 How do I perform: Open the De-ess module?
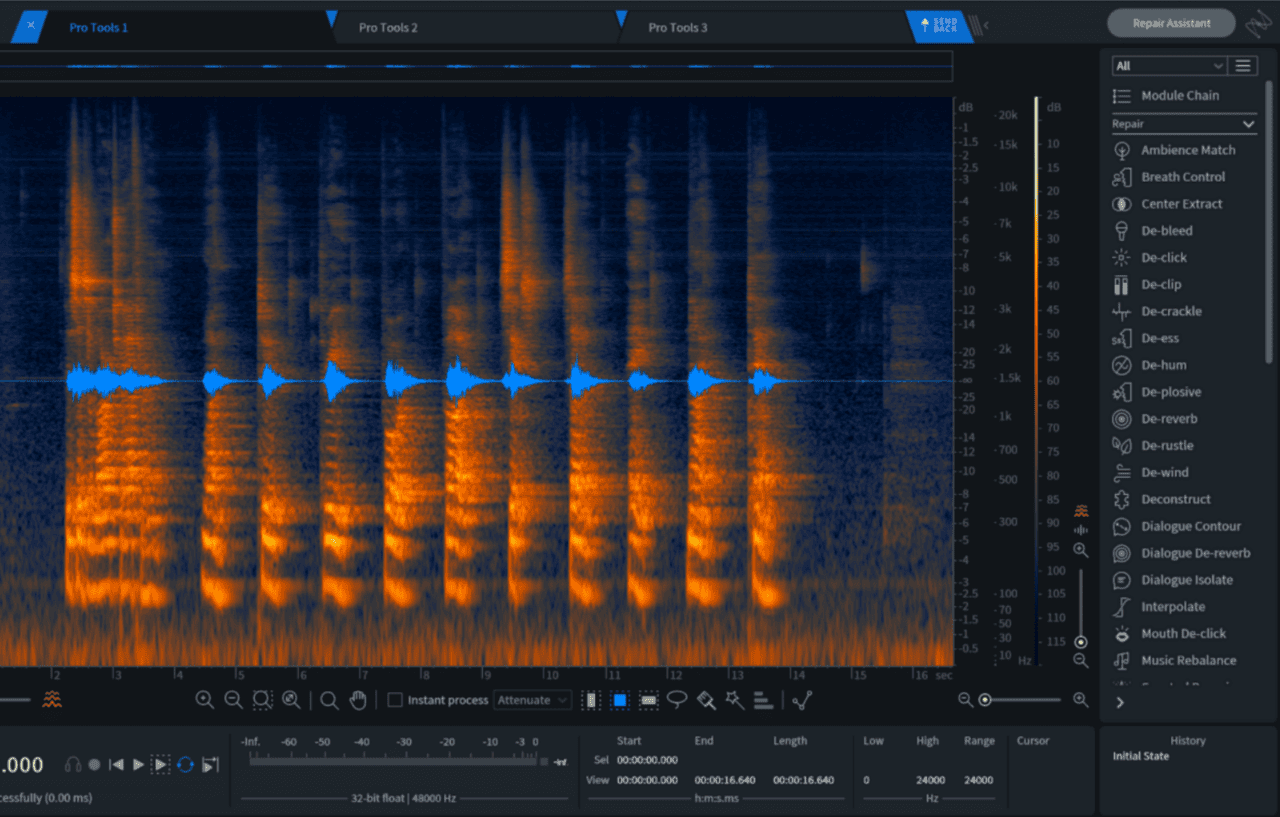click(x=1146, y=339)
